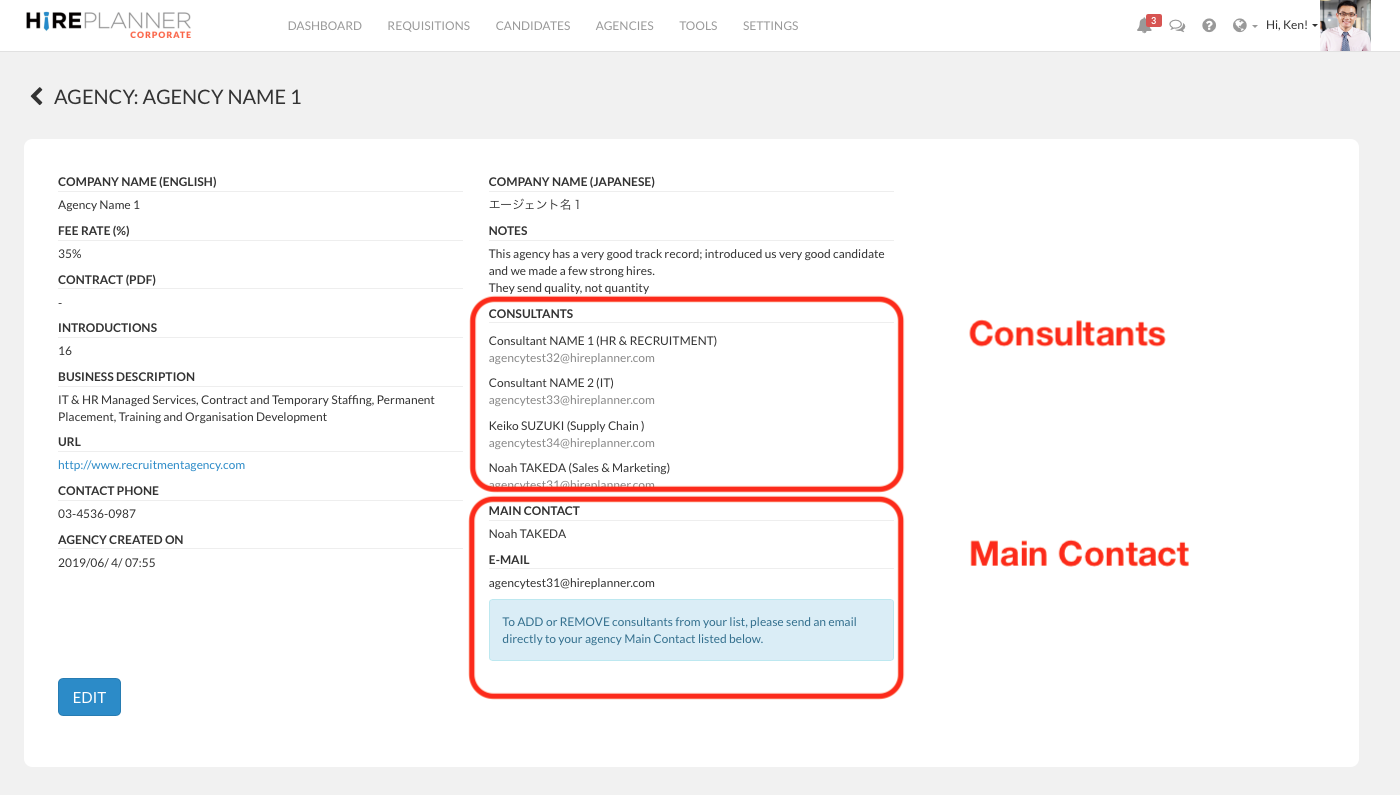Click the help question mark icon
This screenshot has height=795, width=1400.
coord(1209,26)
